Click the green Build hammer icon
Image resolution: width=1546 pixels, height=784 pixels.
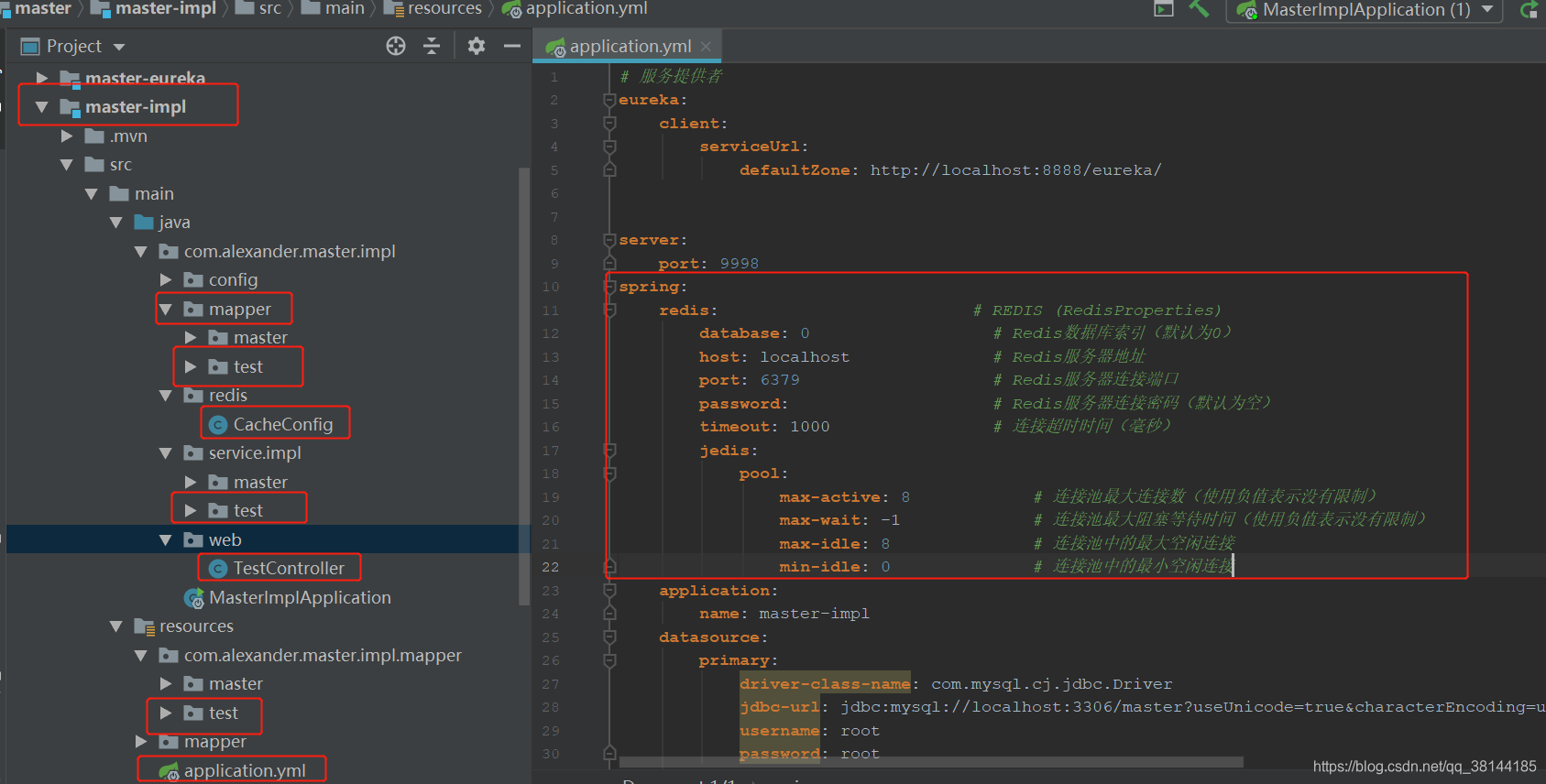click(1199, 9)
